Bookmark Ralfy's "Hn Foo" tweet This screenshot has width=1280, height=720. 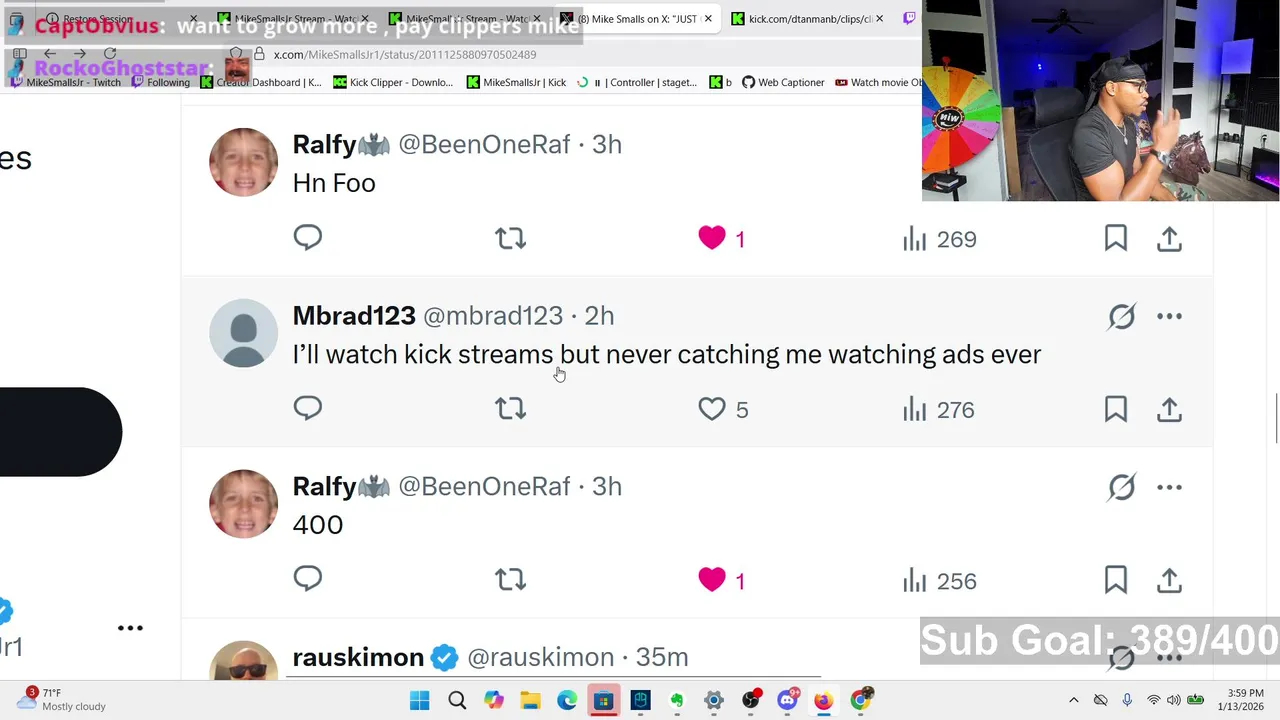coord(1115,238)
